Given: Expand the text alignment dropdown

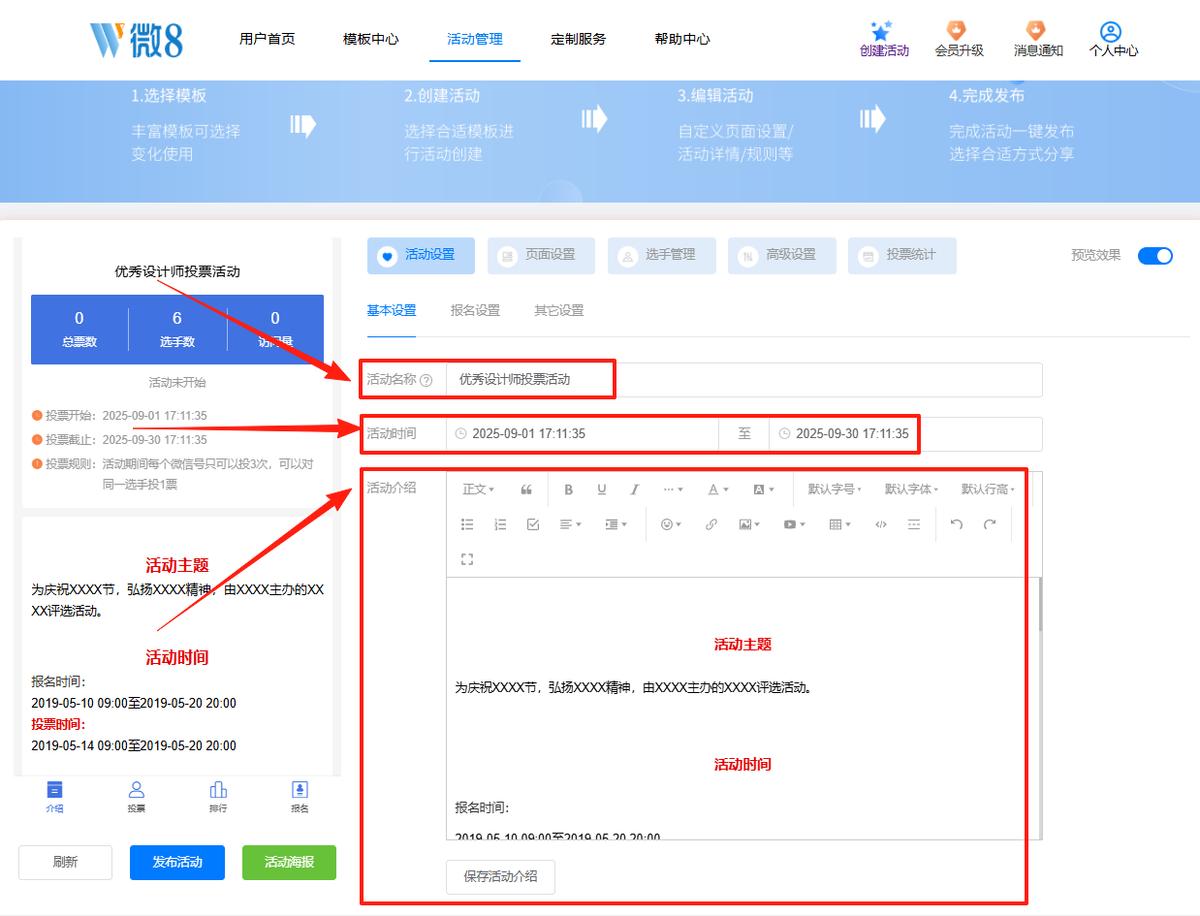Looking at the screenshot, I should click(570, 524).
